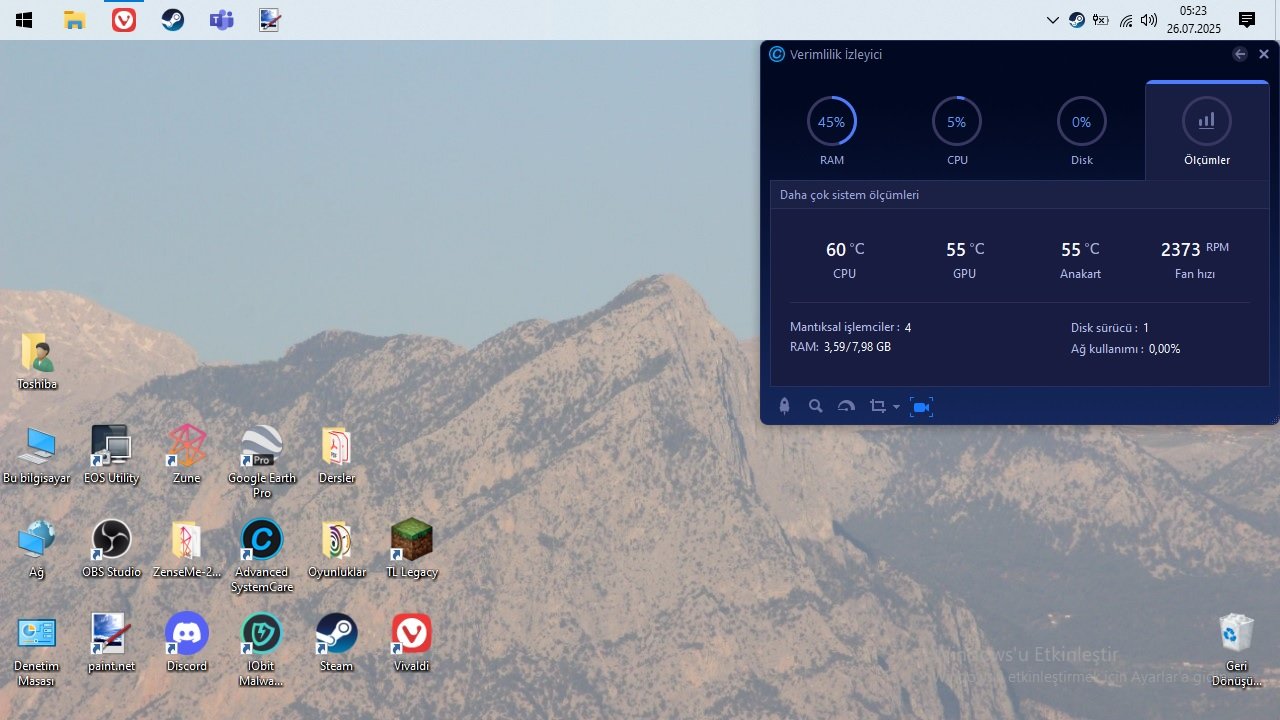Click the blue screen recorder camera icon

pos(922,406)
